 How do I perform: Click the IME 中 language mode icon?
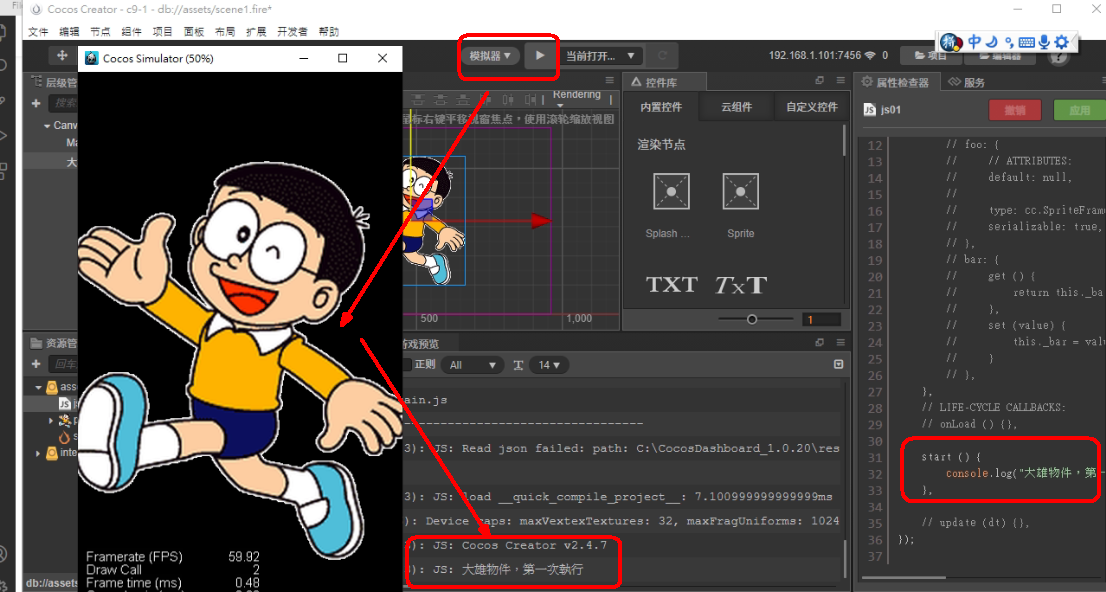tap(974, 42)
